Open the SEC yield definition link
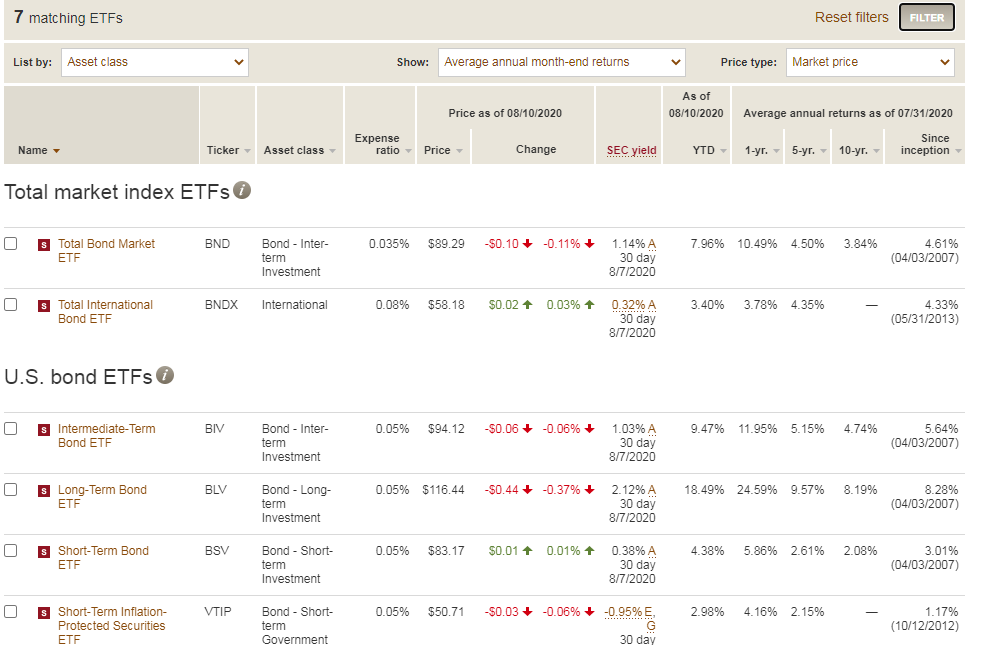The height and width of the screenshot is (645, 987). (631, 150)
